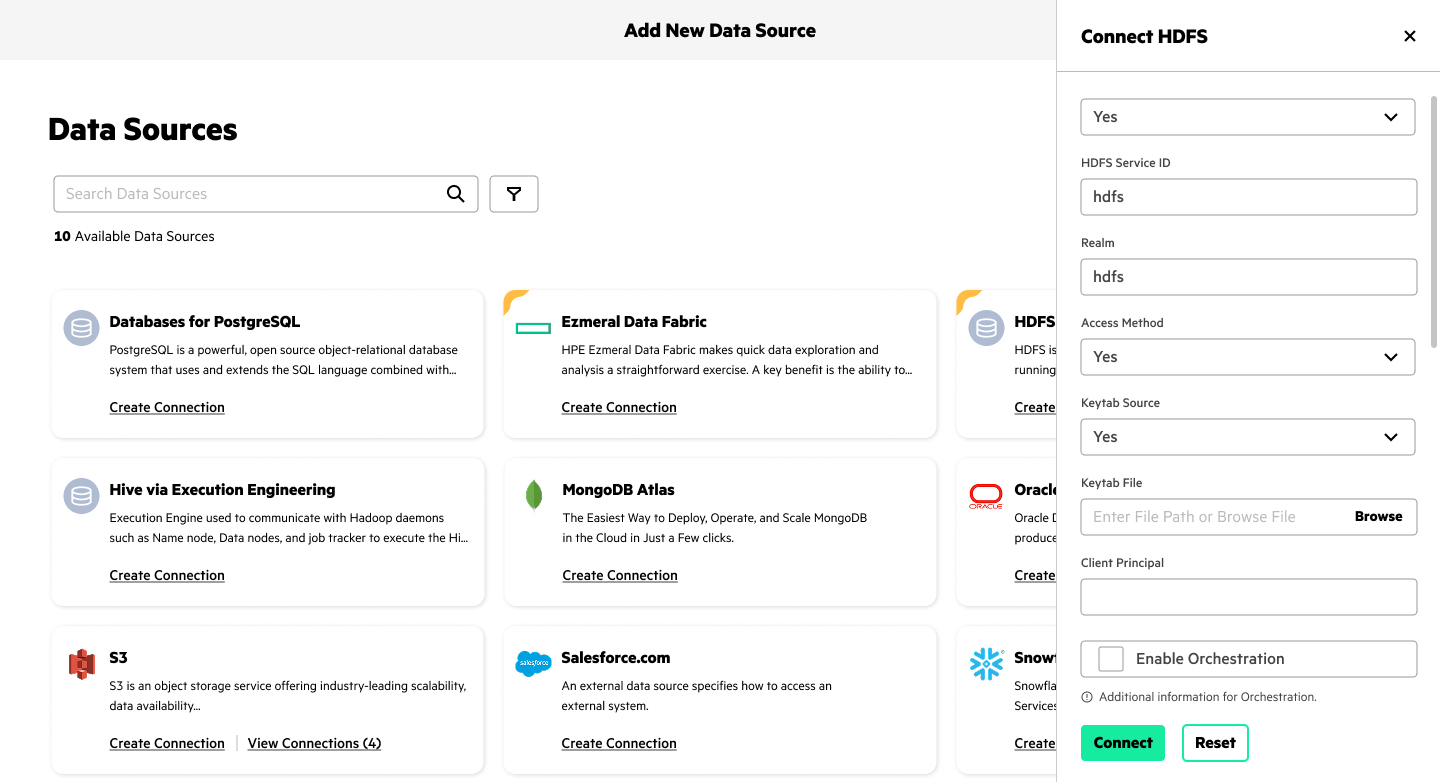This screenshot has height=782, width=1440.
Task: Click the Connect HDFS panel scrollbar
Action: [1435, 222]
